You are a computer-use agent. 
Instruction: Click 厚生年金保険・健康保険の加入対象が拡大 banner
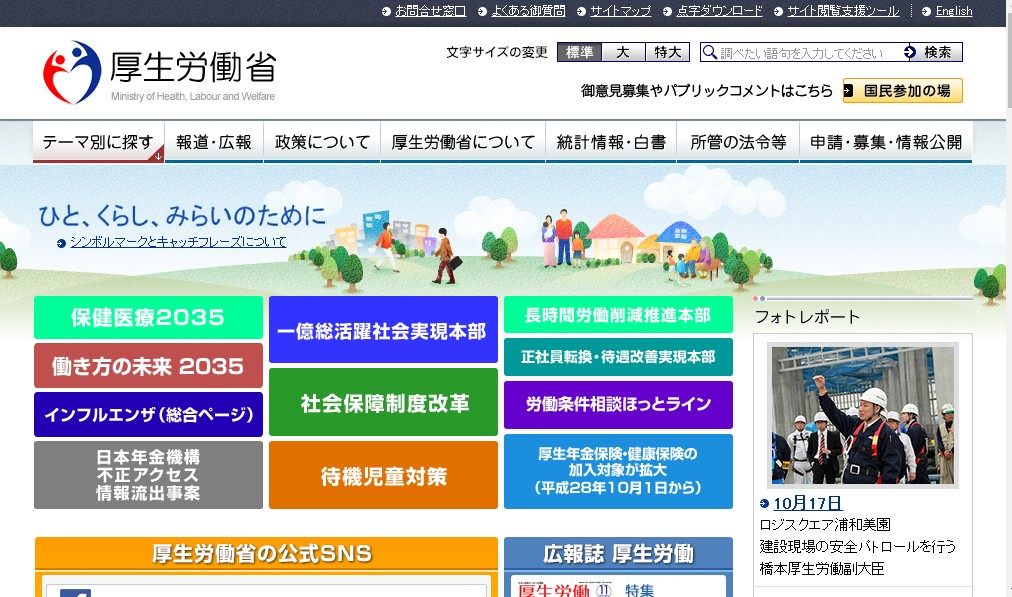618,471
